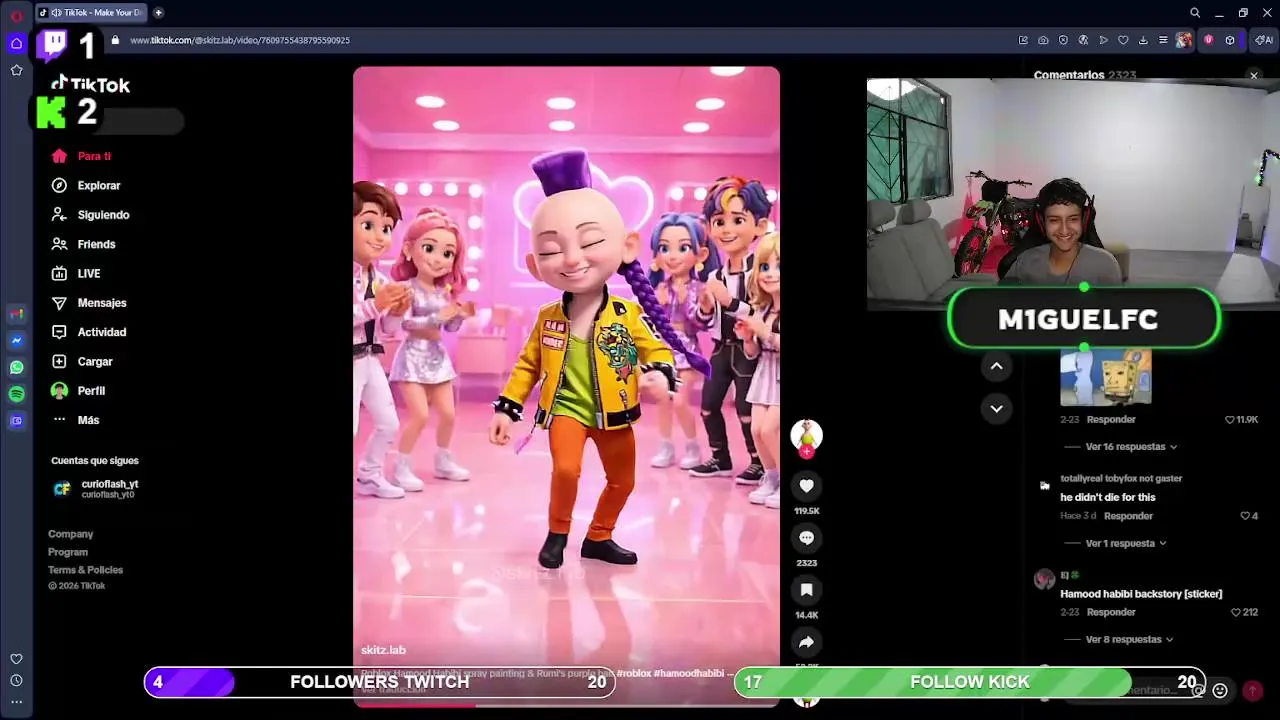Open the easy setup sliders icon
This screenshot has width=1280, height=720.
(1163, 40)
